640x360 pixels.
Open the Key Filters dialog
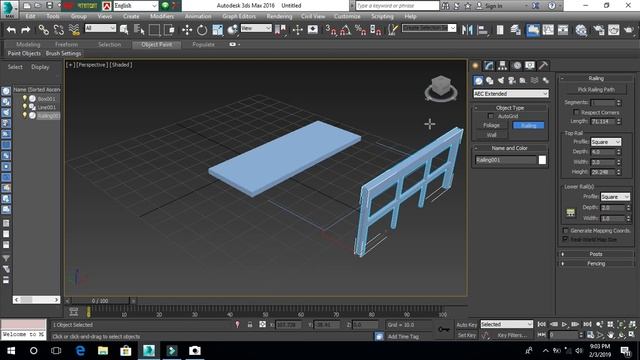click(x=512, y=335)
